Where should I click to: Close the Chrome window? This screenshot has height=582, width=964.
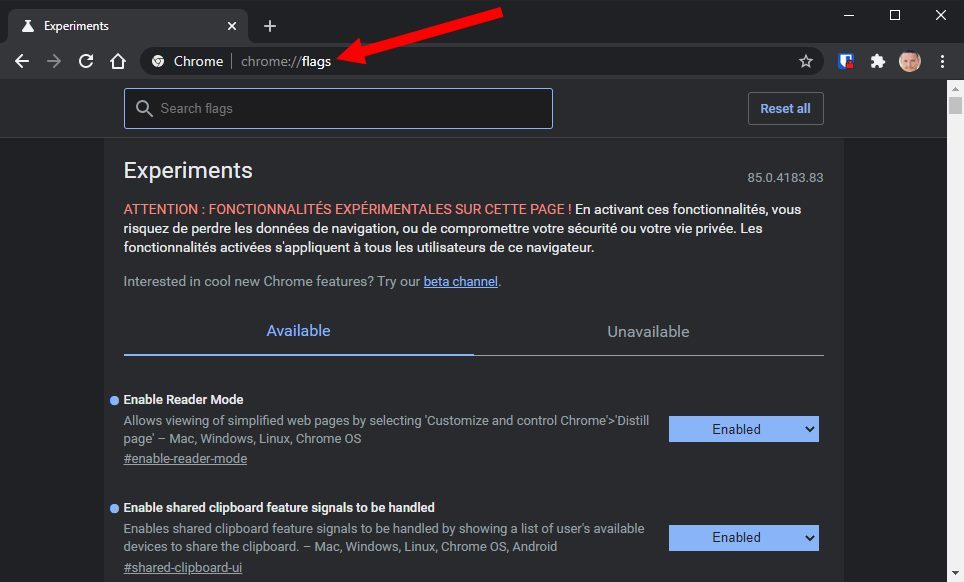(941, 15)
